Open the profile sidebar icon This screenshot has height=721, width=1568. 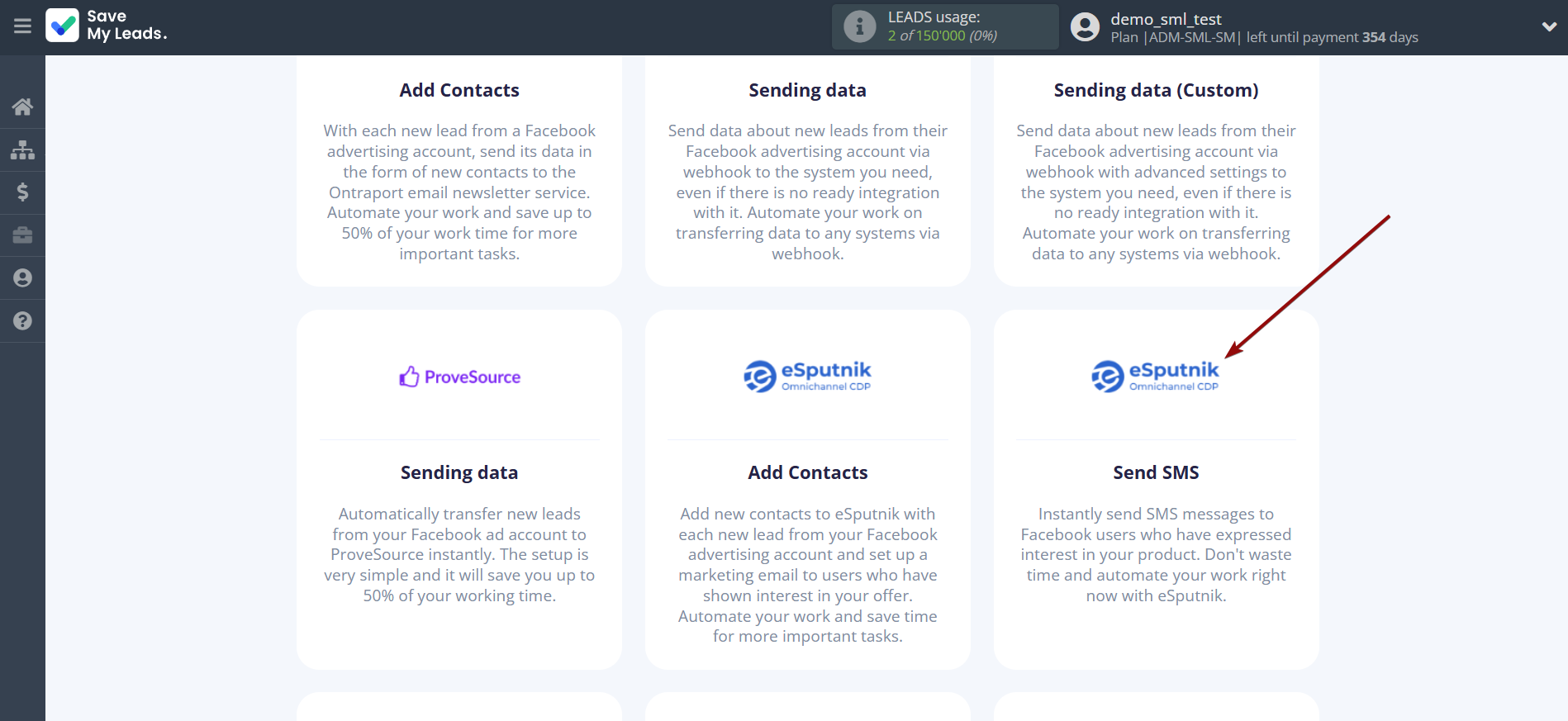click(x=22, y=278)
